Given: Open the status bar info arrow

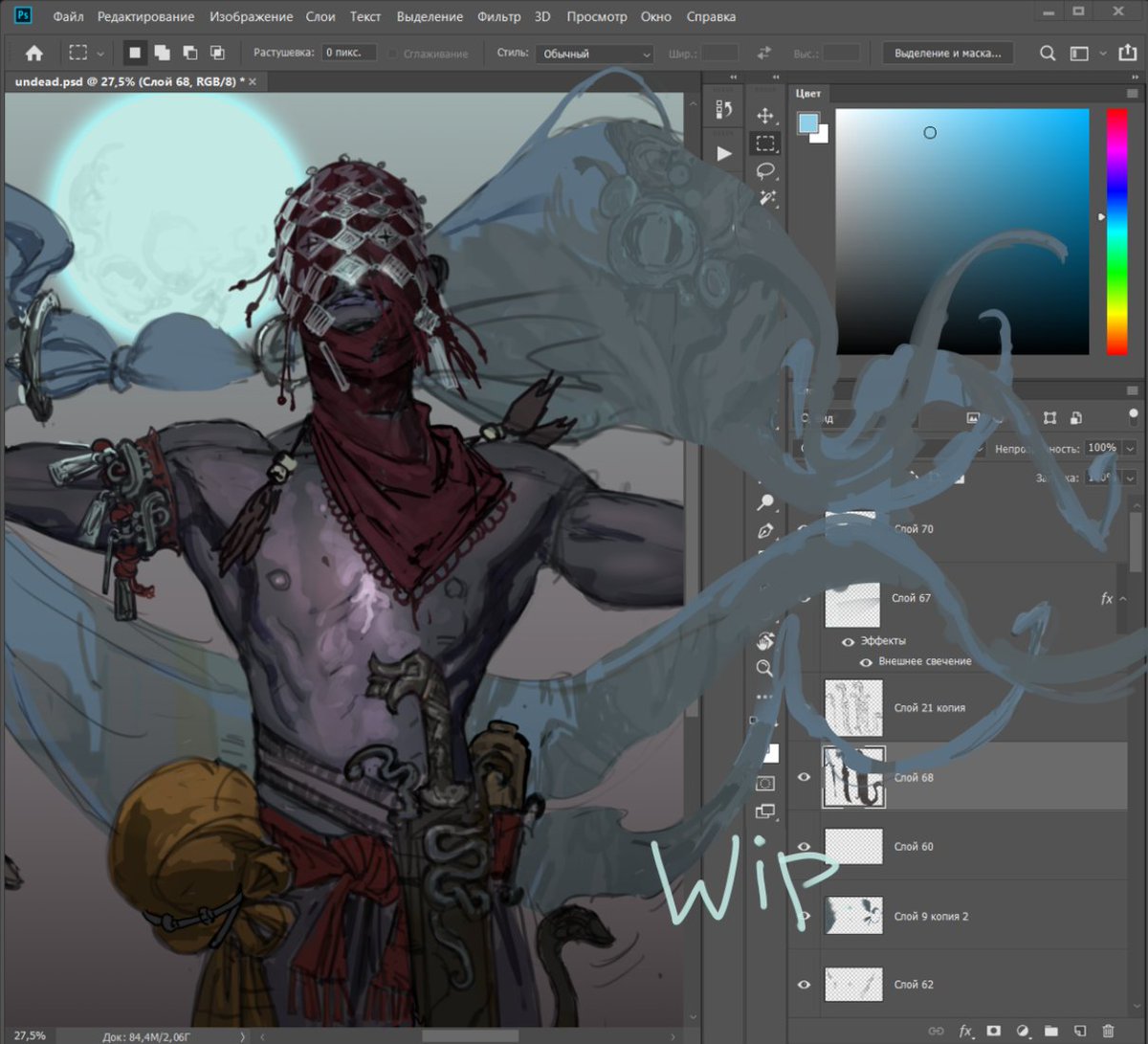Looking at the screenshot, I should point(242,1035).
